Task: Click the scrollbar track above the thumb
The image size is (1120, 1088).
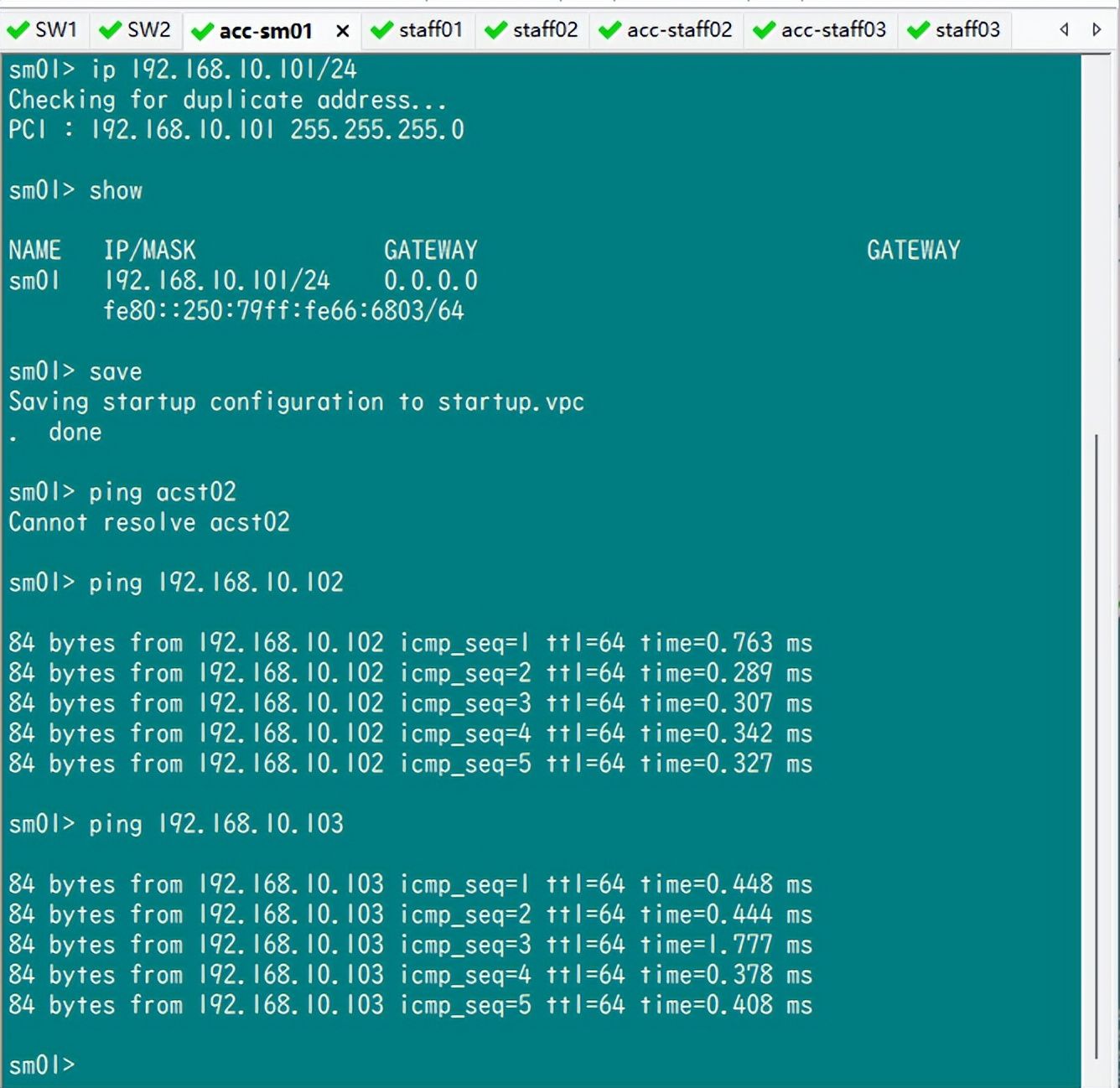Action: (x=1097, y=251)
